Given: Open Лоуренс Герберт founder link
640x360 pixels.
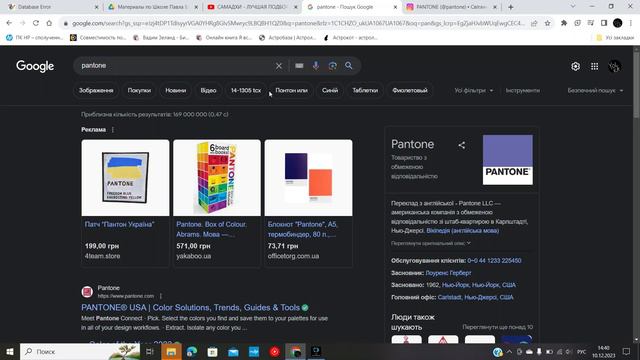Looking at the screenshot, I should (448, 273).
